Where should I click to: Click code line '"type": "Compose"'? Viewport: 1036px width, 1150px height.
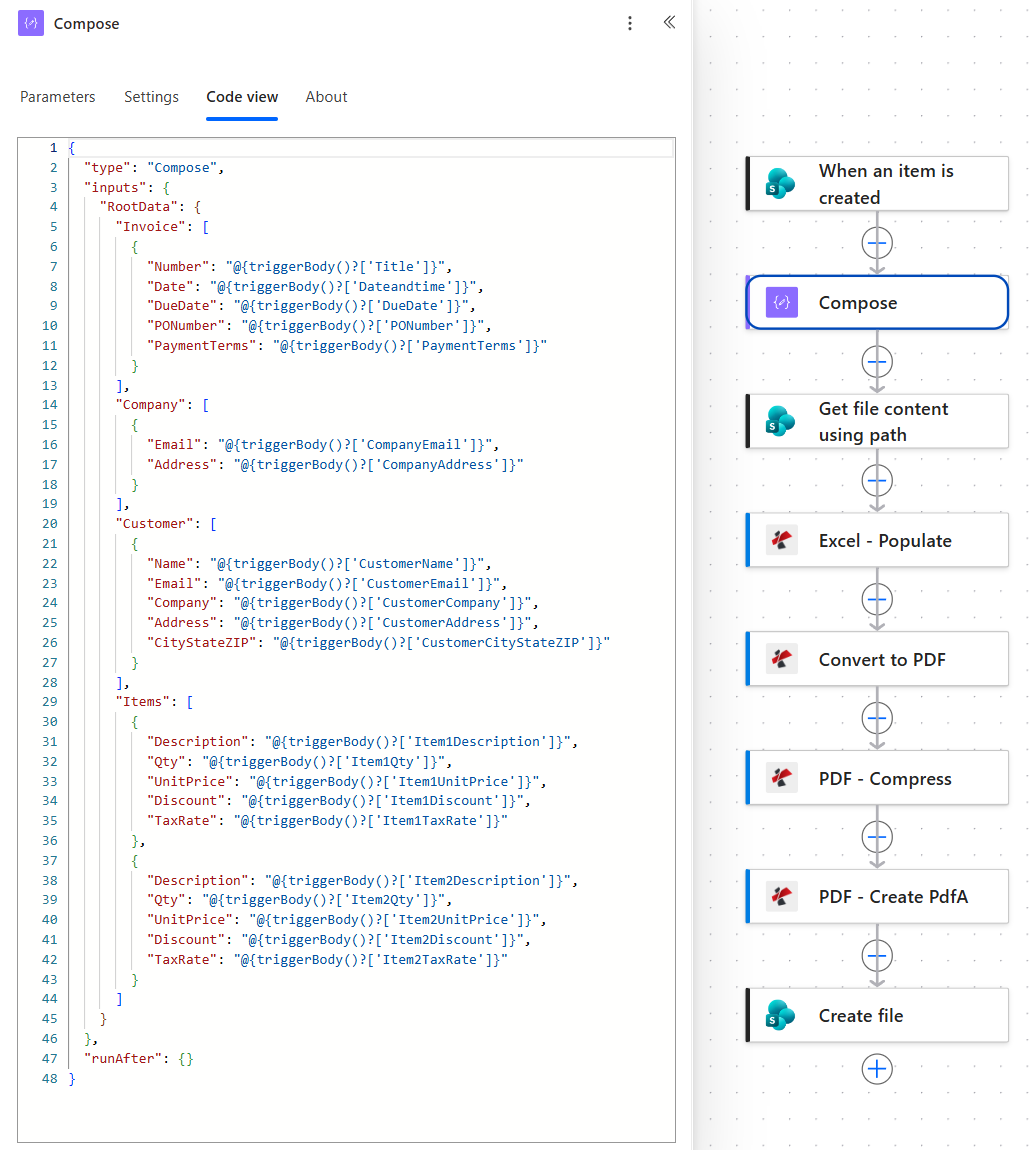[153, 167]
